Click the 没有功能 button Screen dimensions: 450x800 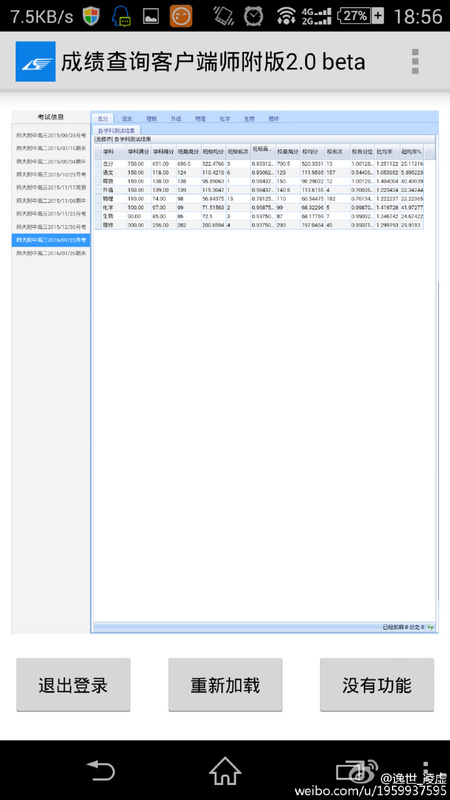click(x=377, y=685)
